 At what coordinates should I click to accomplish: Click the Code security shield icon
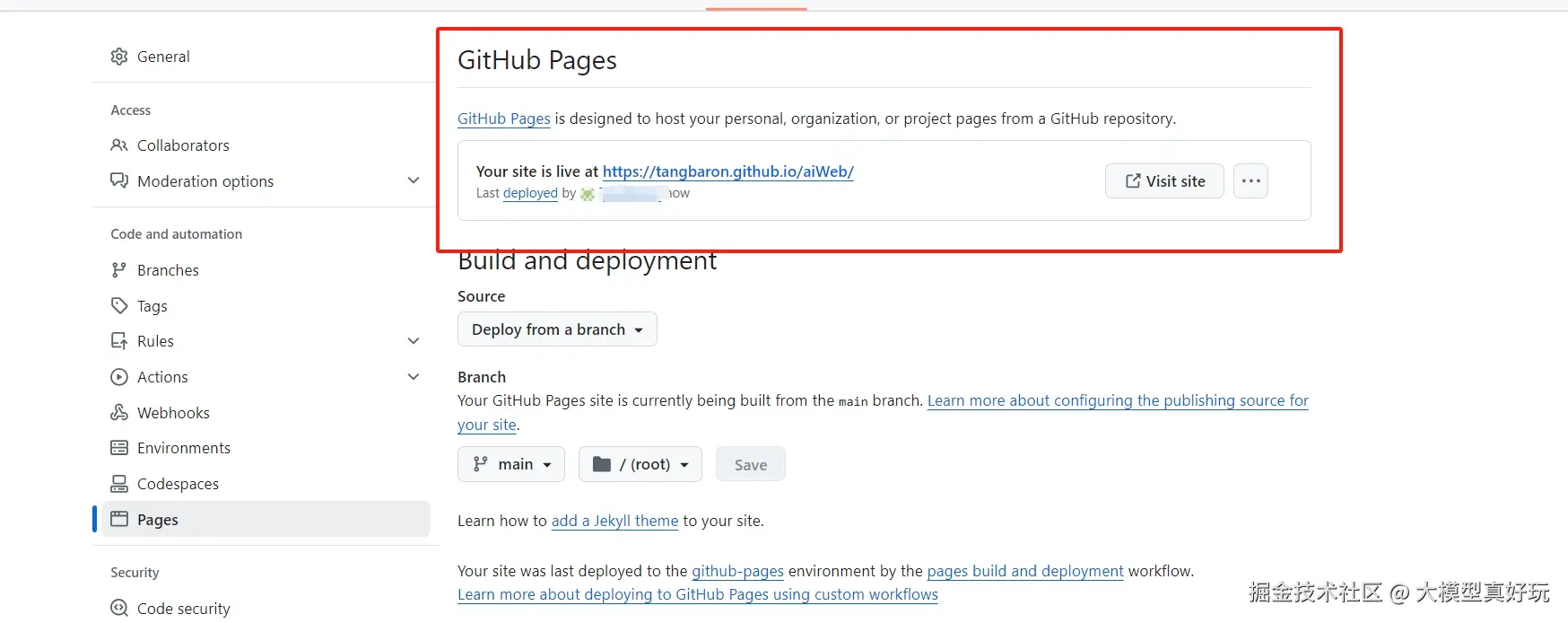[x=118, y=609]
